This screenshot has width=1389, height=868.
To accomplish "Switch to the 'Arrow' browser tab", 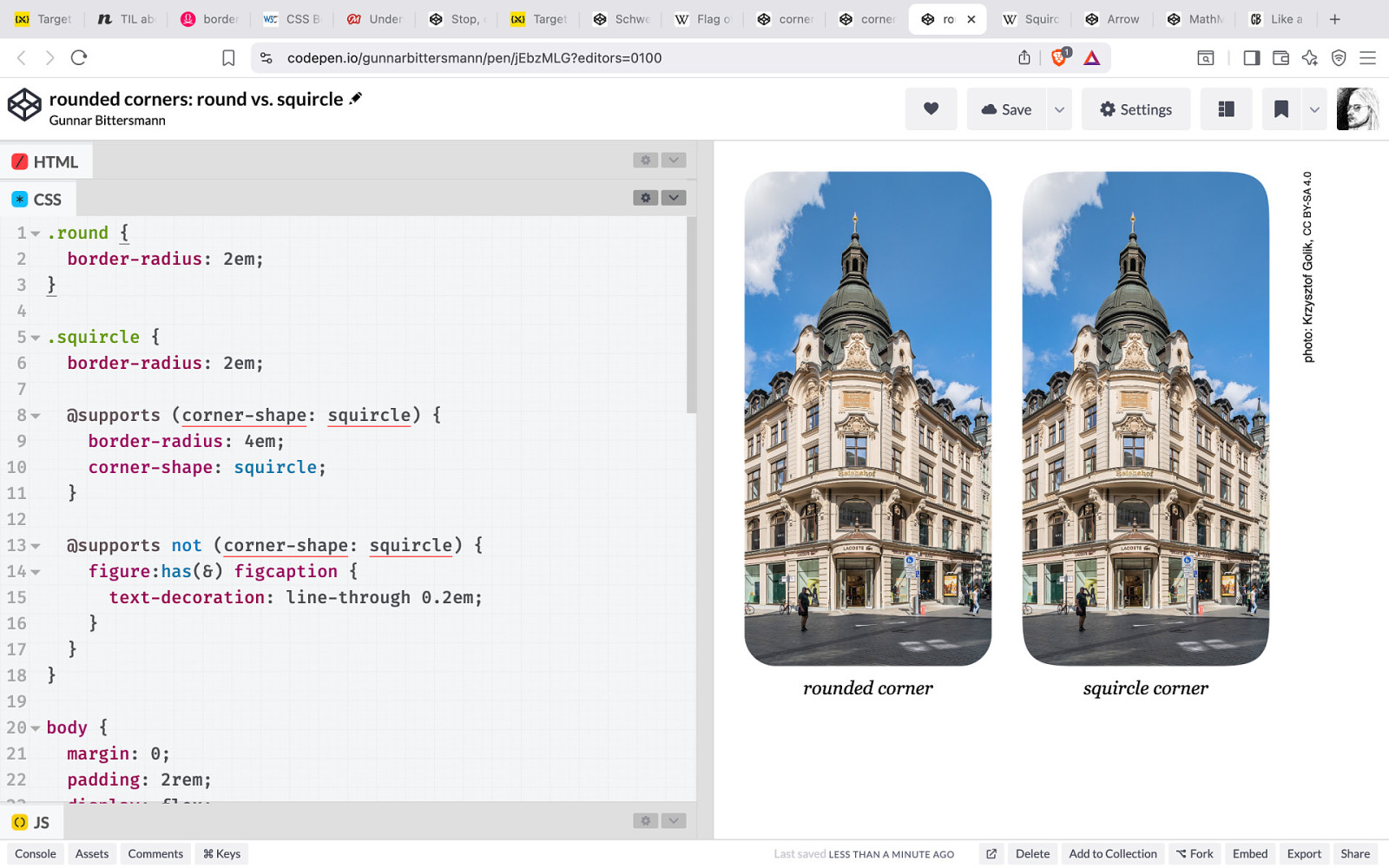I will [x=1113, y=19].
